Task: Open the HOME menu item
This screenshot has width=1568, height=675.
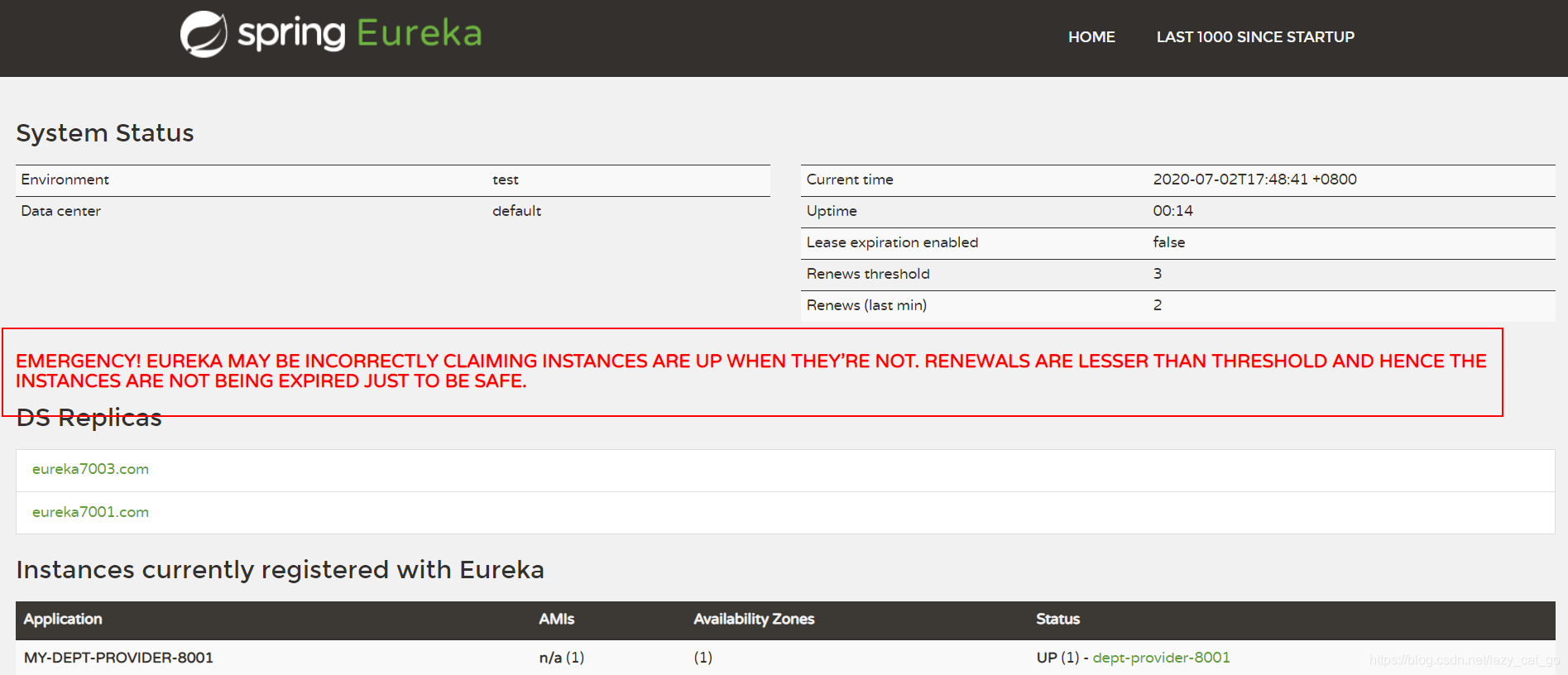Action: (x=1091, y=37)
